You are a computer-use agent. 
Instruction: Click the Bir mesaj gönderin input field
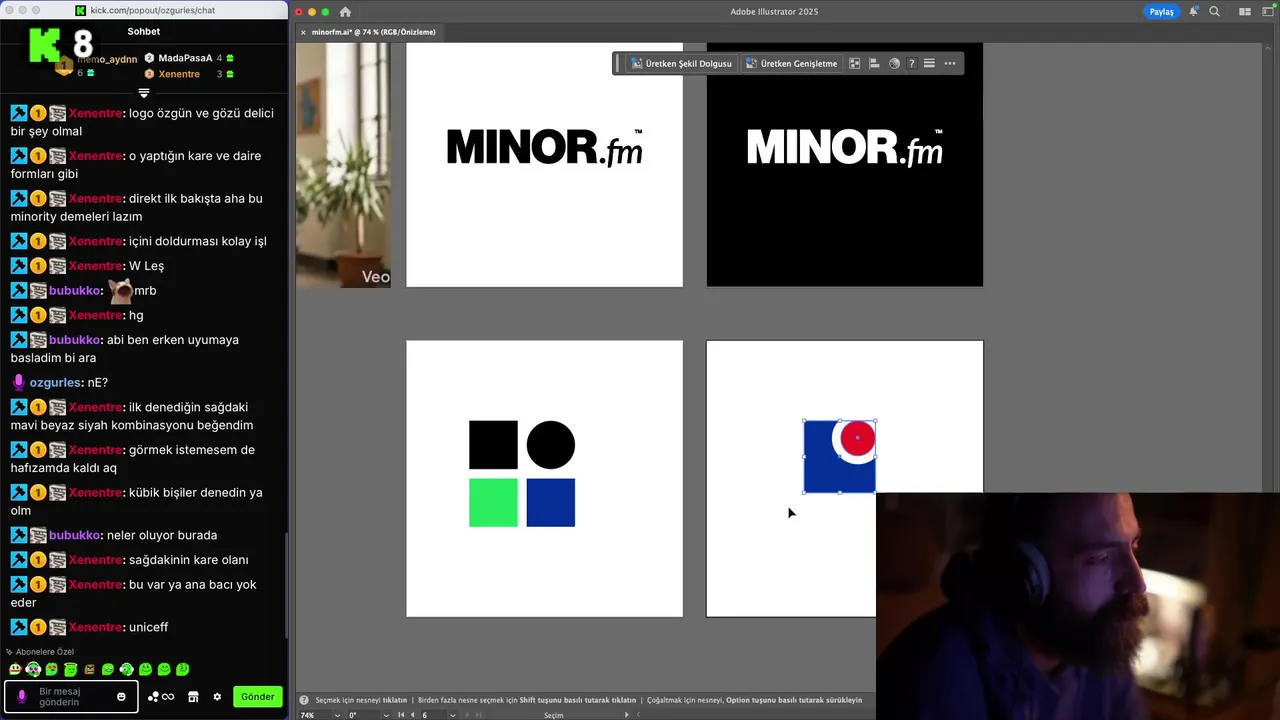tap(72, 696)
